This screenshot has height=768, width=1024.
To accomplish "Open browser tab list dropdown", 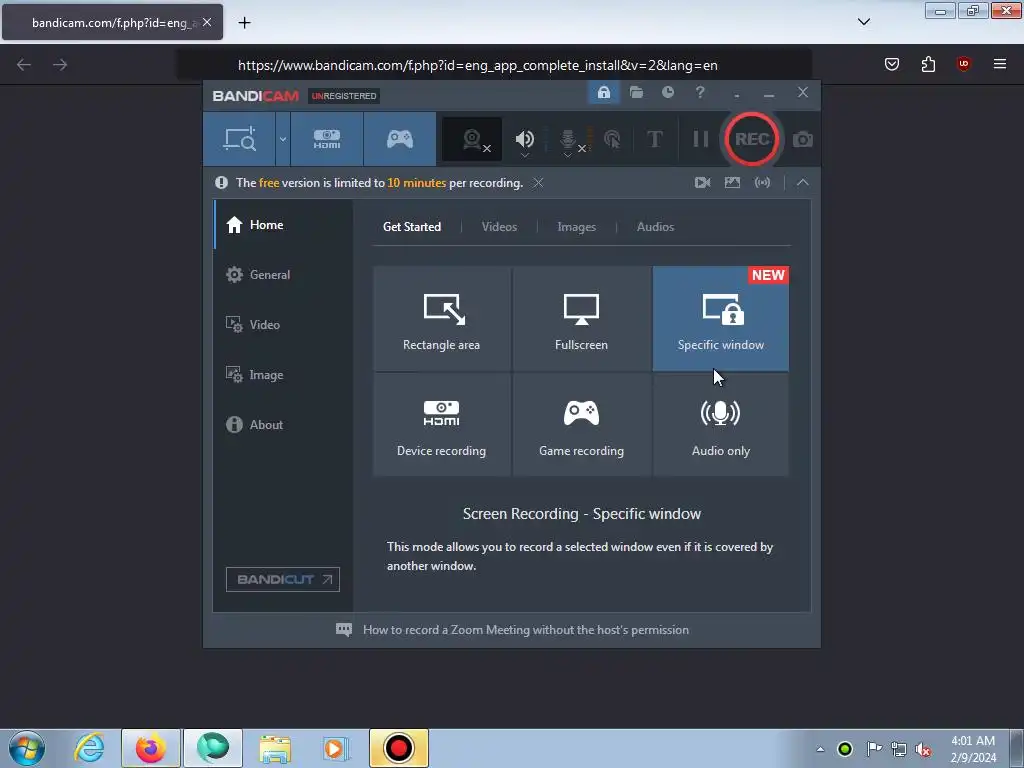I will pos(863,22).
